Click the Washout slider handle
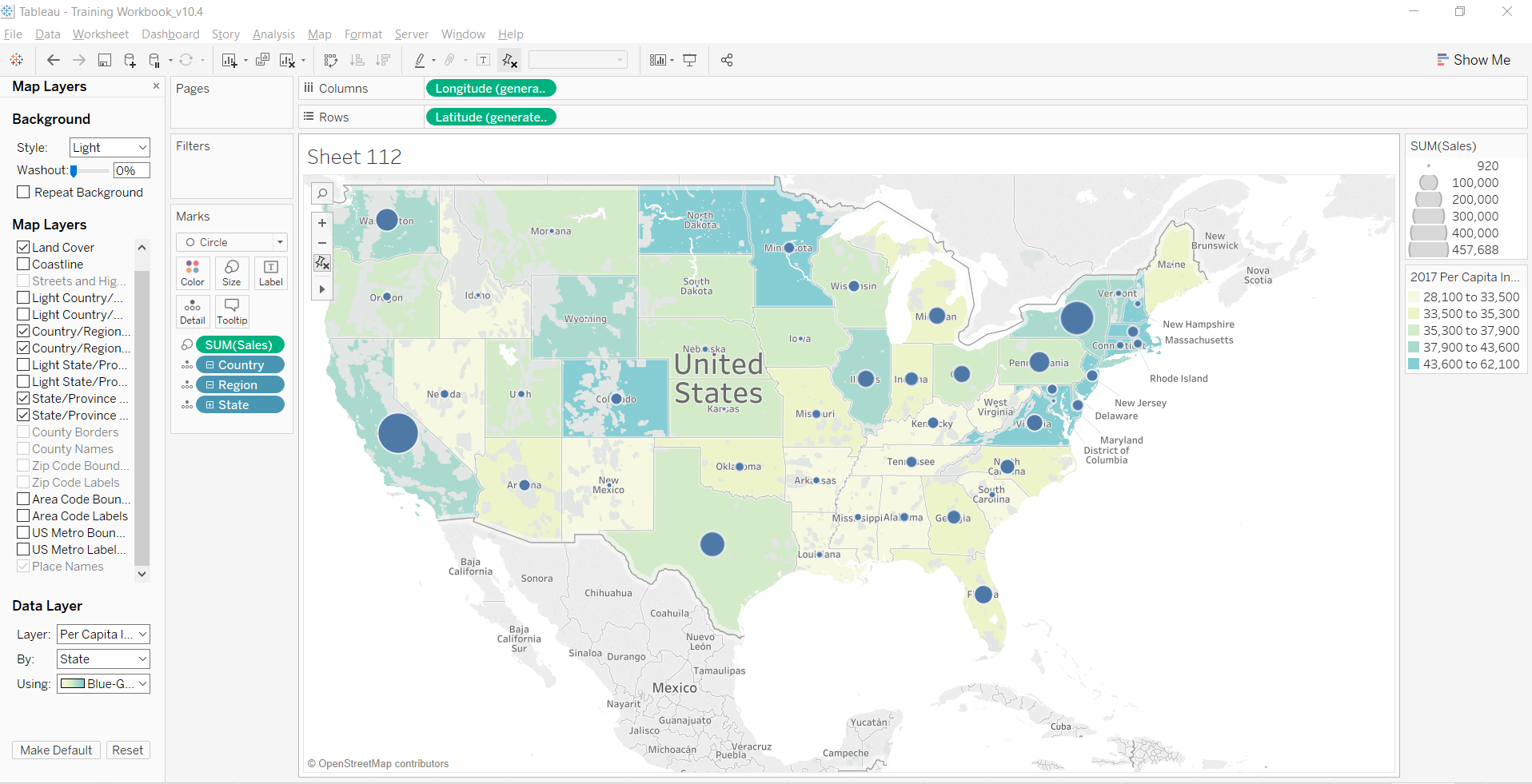 coord(74,170)
